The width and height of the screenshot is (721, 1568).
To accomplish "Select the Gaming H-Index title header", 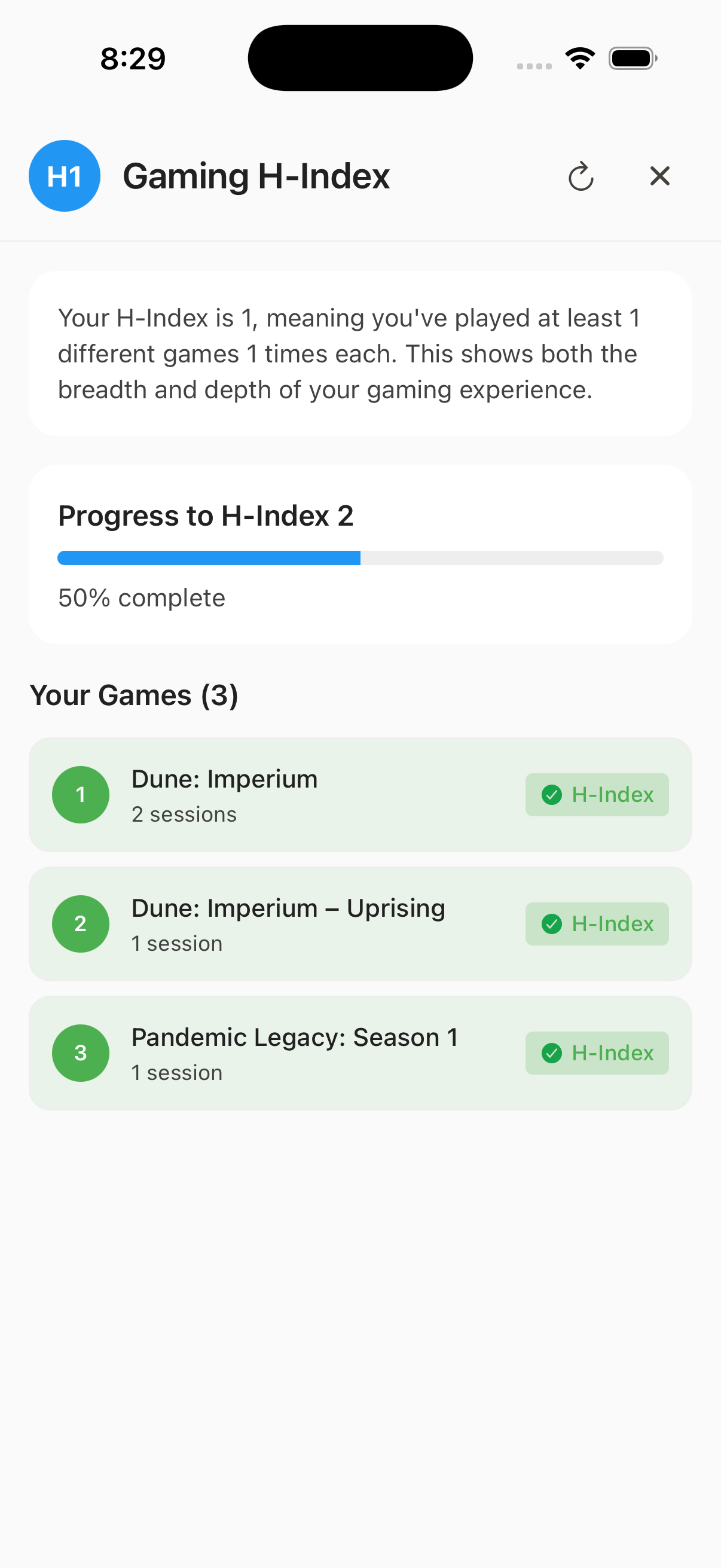I will click(x=256, y=176).
